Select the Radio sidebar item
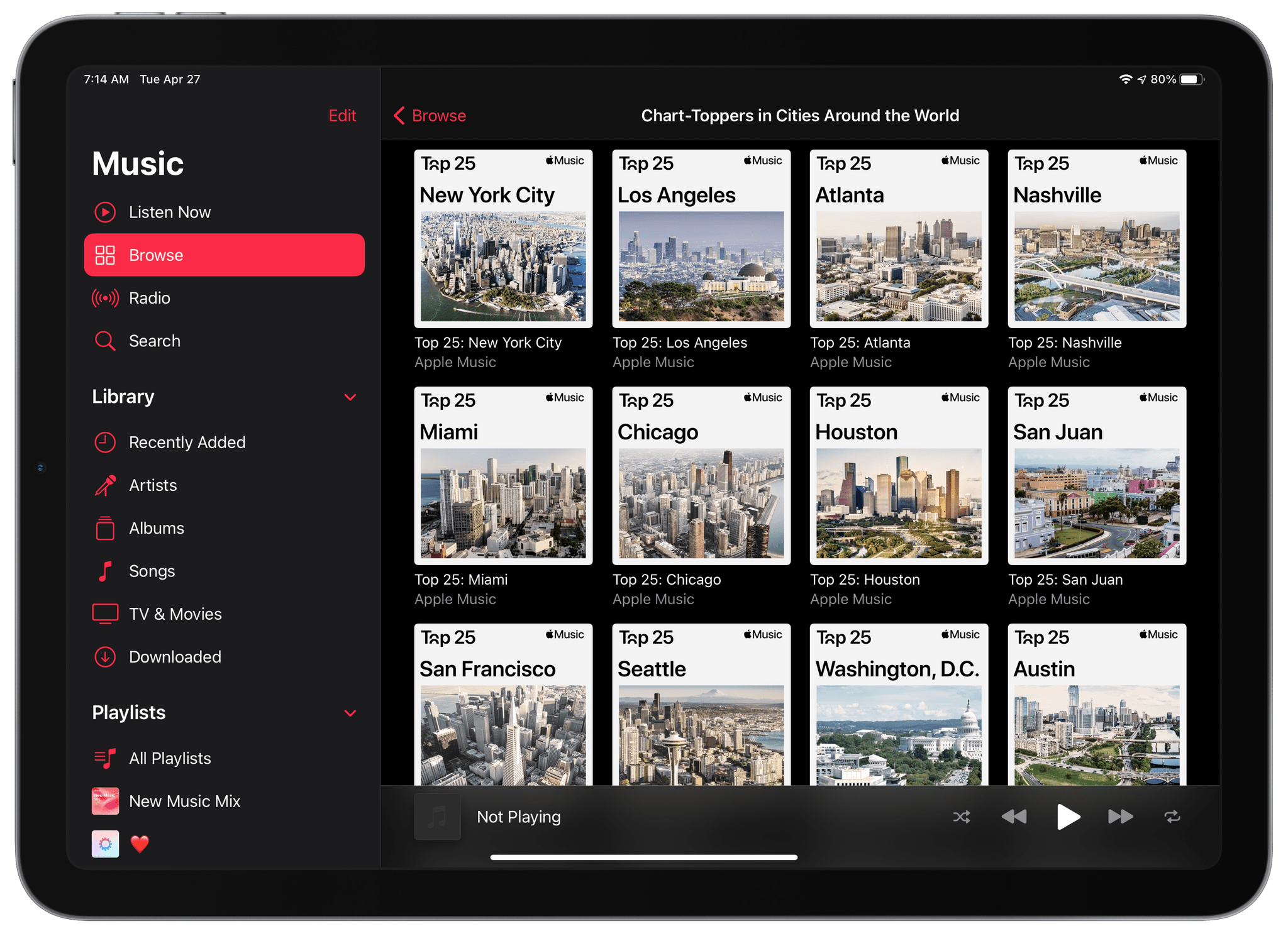1288x936 pixels. click(225, 298)
